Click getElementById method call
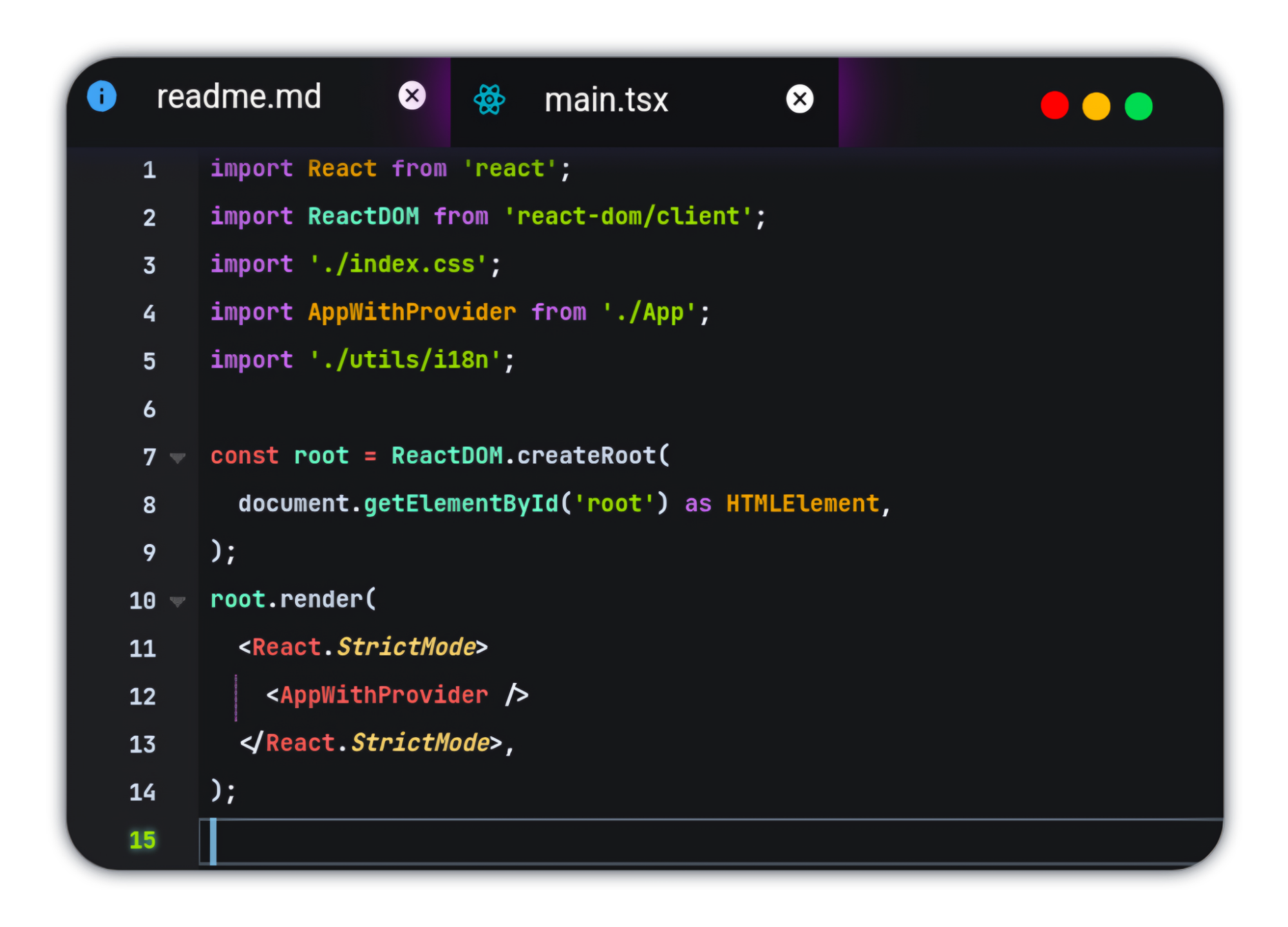This screenshot has width=1288, height=927. pos(461,503)
